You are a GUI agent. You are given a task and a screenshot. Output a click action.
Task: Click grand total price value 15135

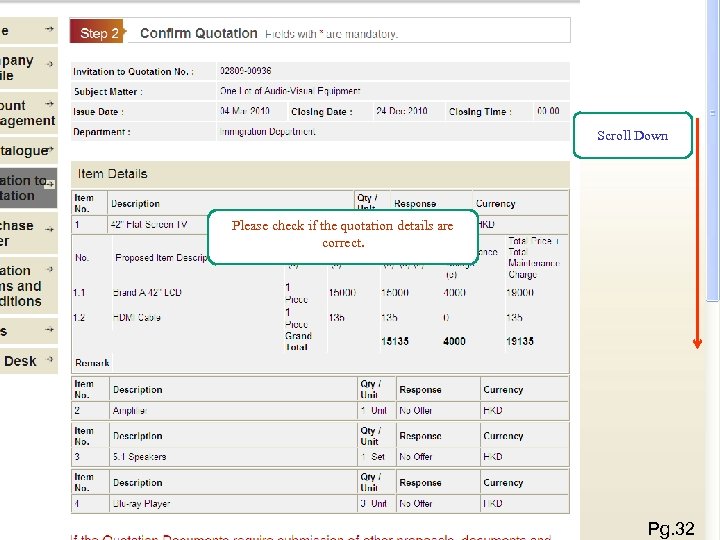[x=395, y=341]
